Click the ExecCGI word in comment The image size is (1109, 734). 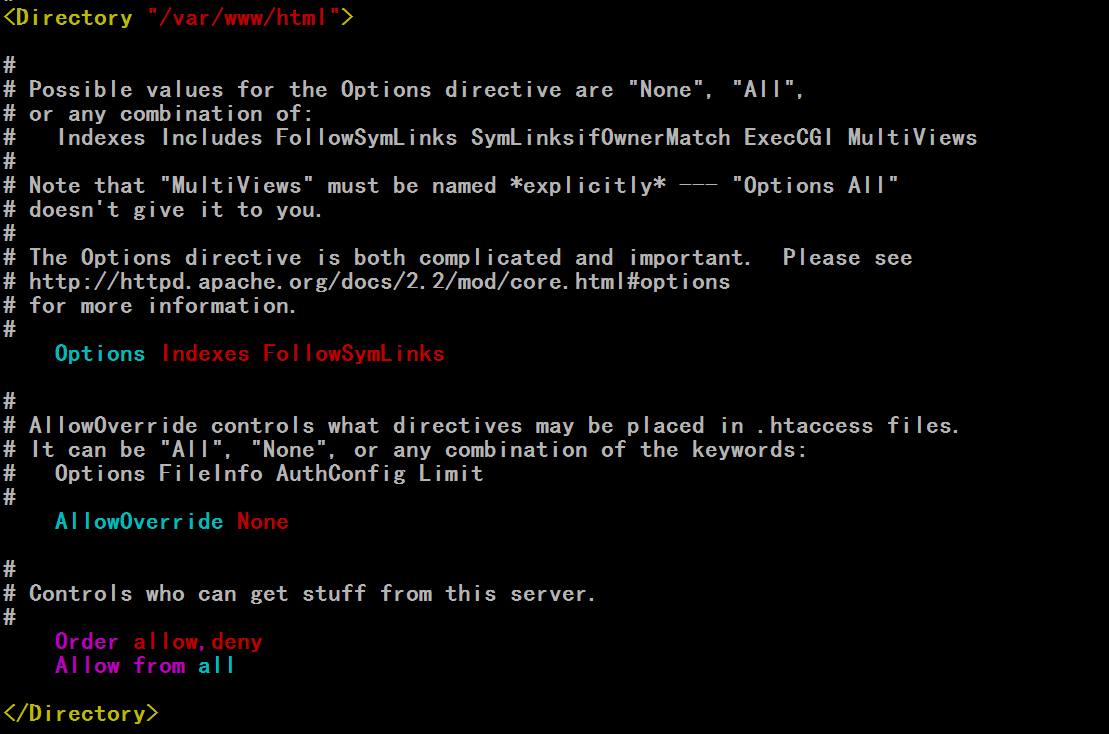click(788, 137)
